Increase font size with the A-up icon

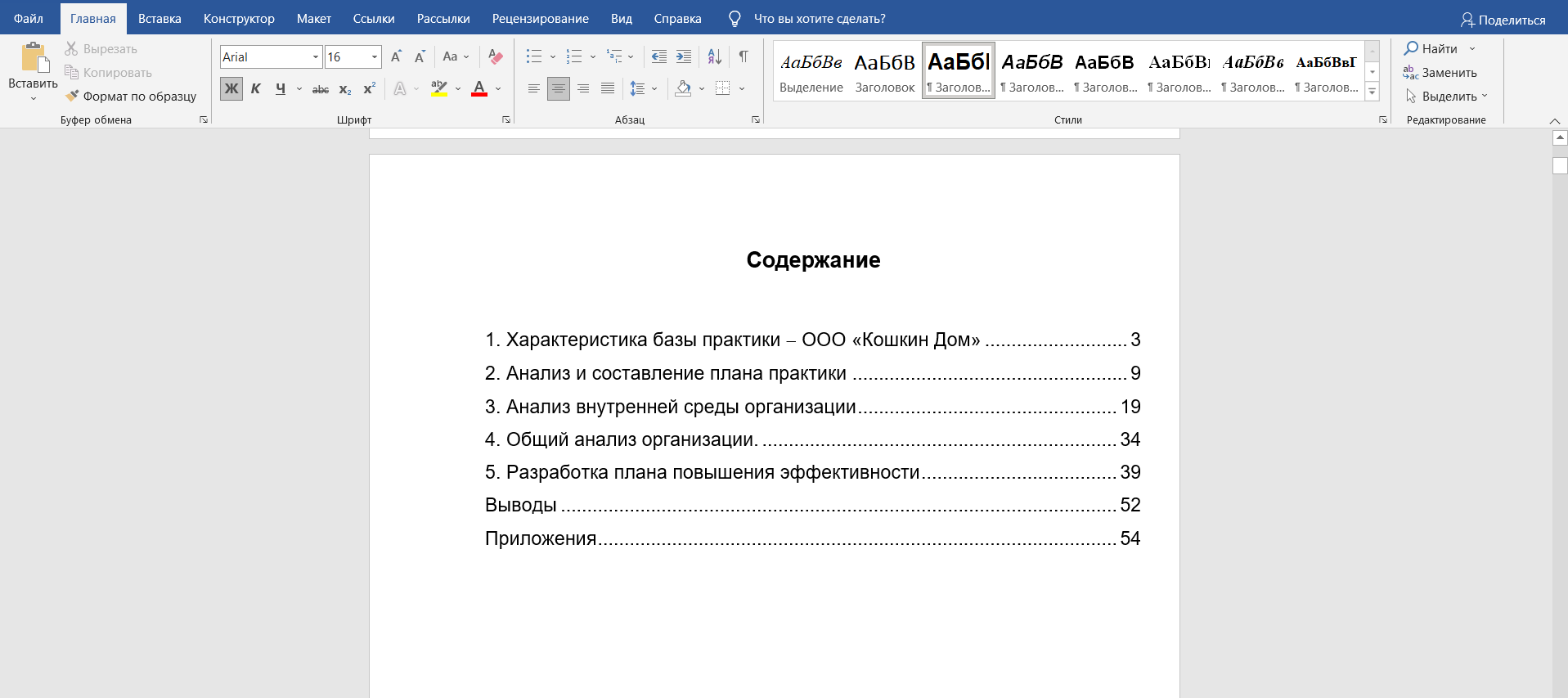point(396,56)
